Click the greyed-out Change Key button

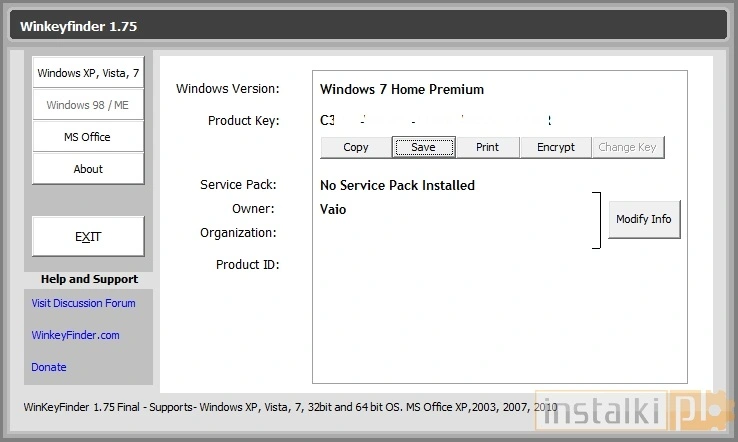coord(627,147)
